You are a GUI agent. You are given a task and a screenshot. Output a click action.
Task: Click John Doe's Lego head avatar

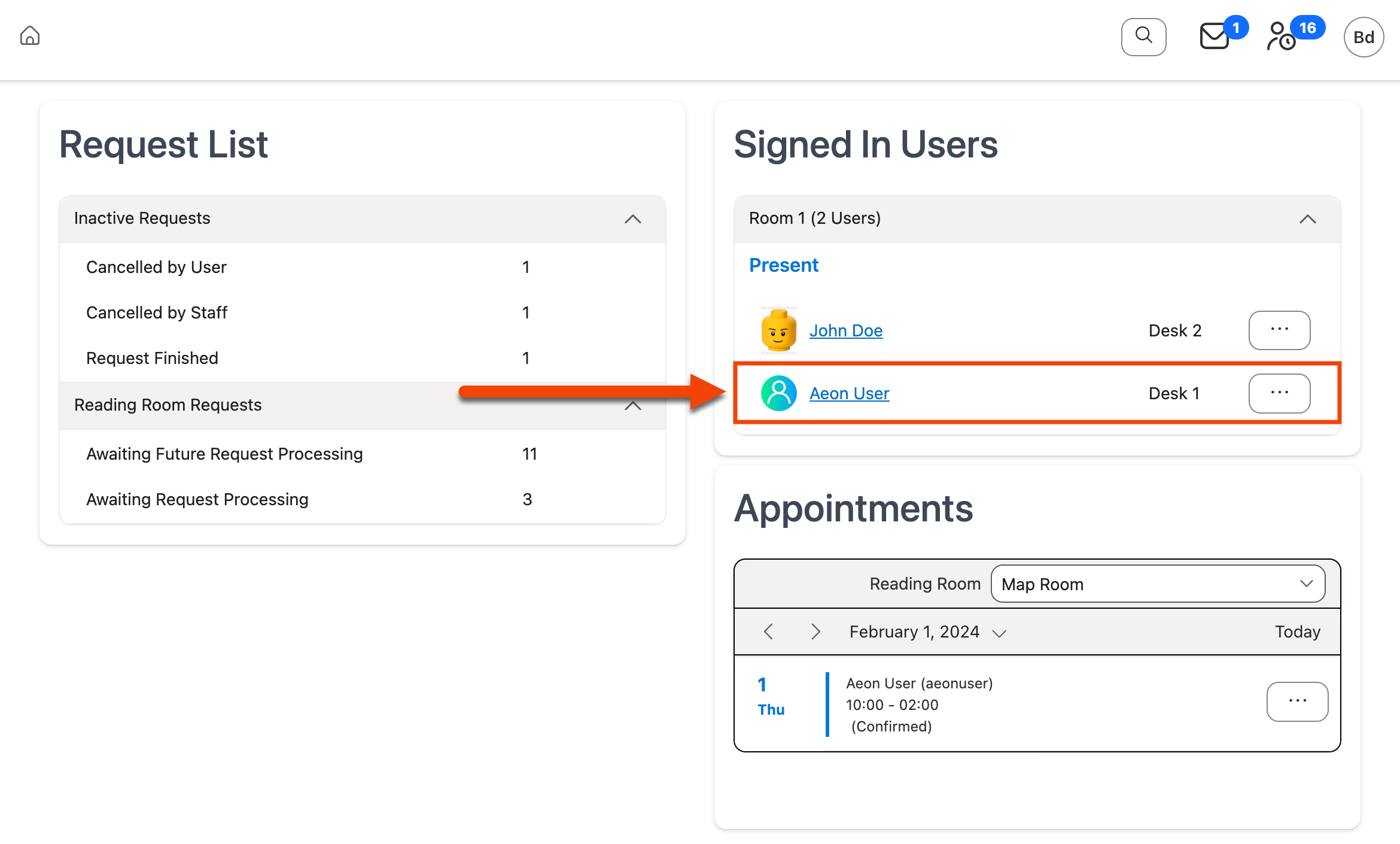(x=778, y=330)
